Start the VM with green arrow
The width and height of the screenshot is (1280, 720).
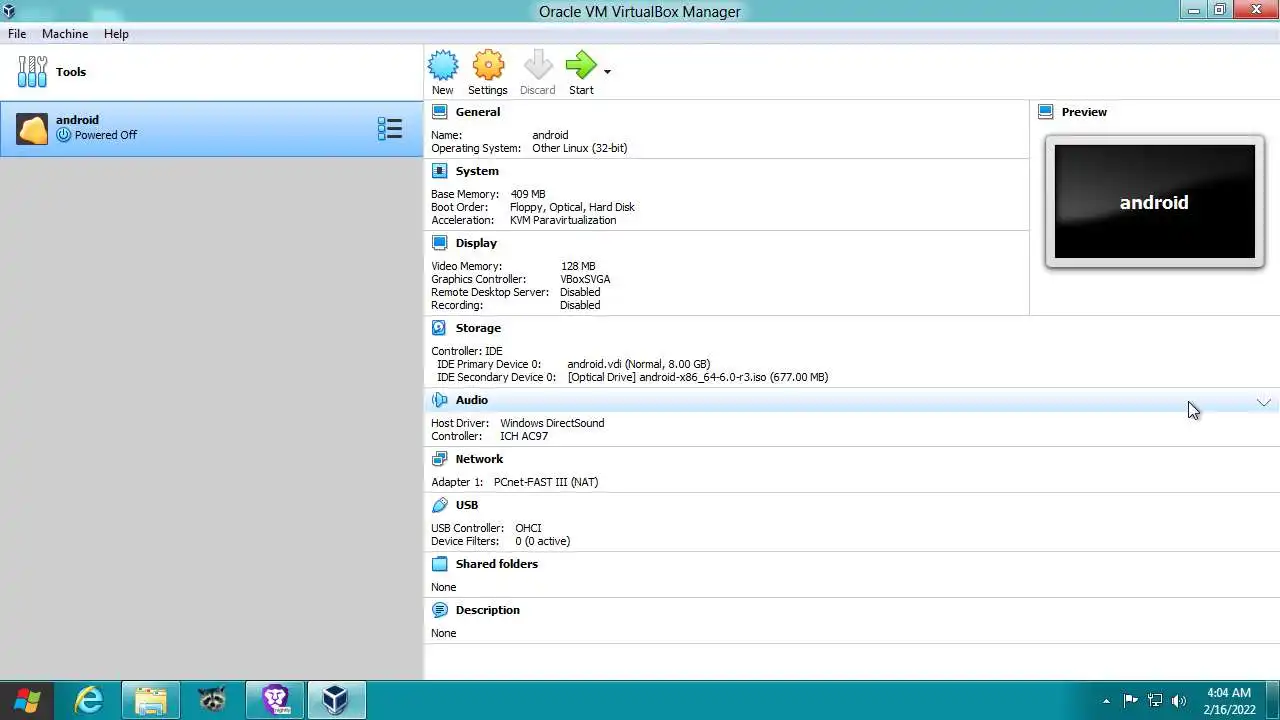click(x=581, y=66)
